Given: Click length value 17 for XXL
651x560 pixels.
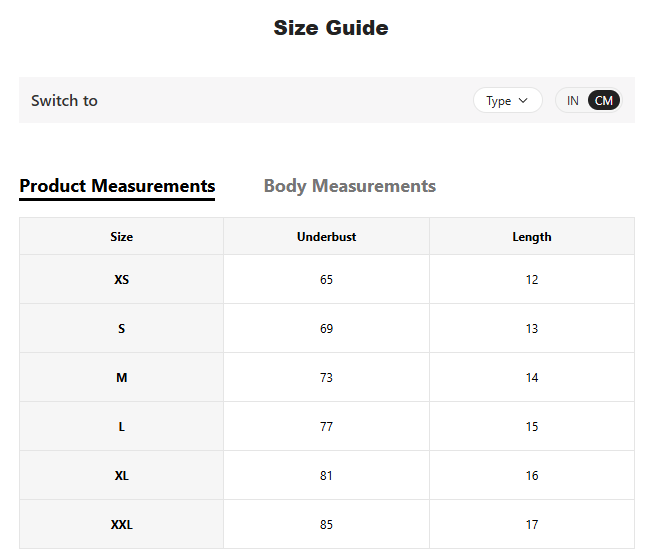Looking at the screenshot, I should coord(532,524).
